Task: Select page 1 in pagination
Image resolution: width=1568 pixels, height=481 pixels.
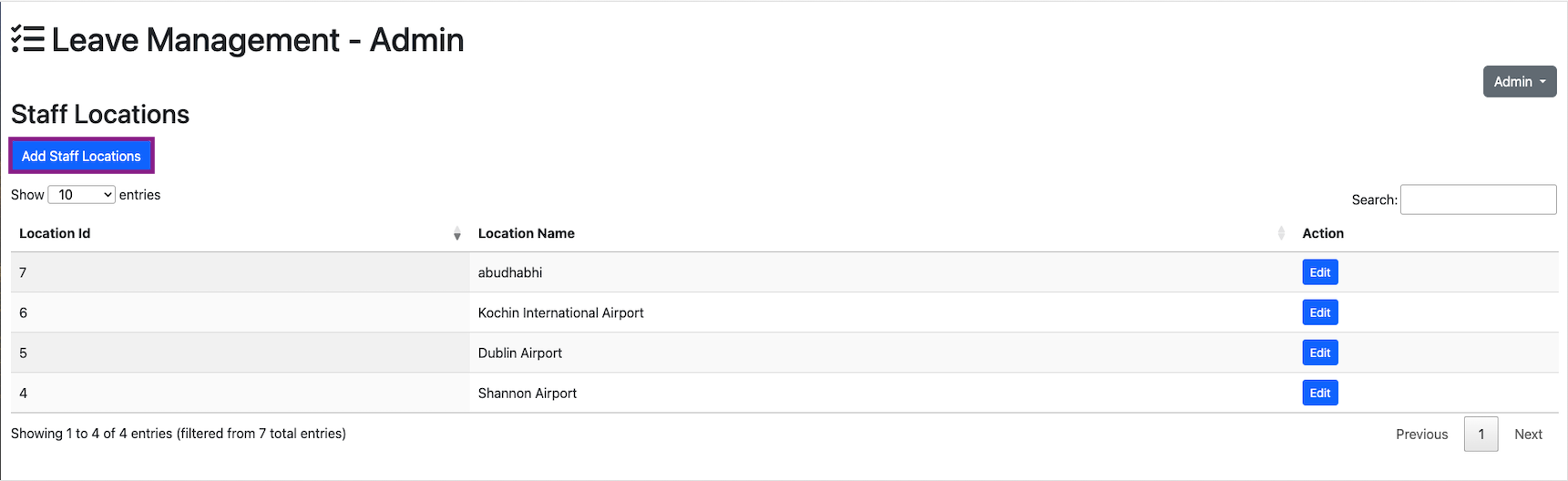Action: [1481, 435]
